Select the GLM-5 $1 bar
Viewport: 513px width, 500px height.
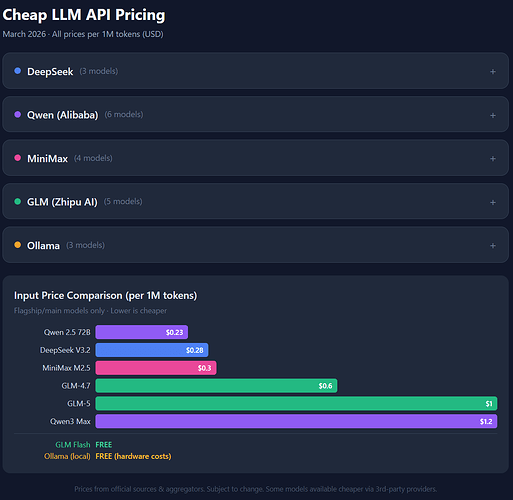[x=296, y=403]
